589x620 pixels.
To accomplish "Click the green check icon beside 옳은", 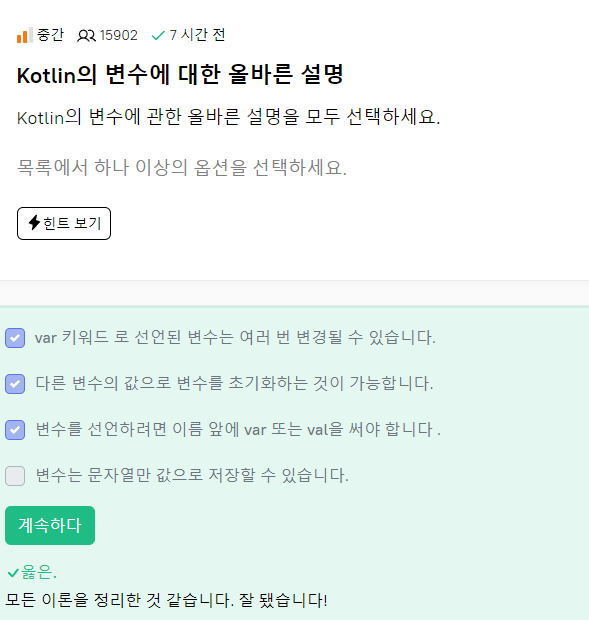I will pyautogui.click(x=13, y=572).
